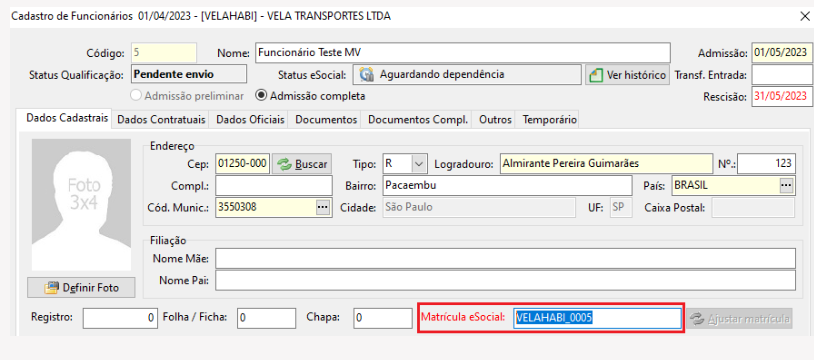The width and height of the screenshot is (814, 360).
Task: Open Ver histórico for eSocial status
Action: pos(628,75)
